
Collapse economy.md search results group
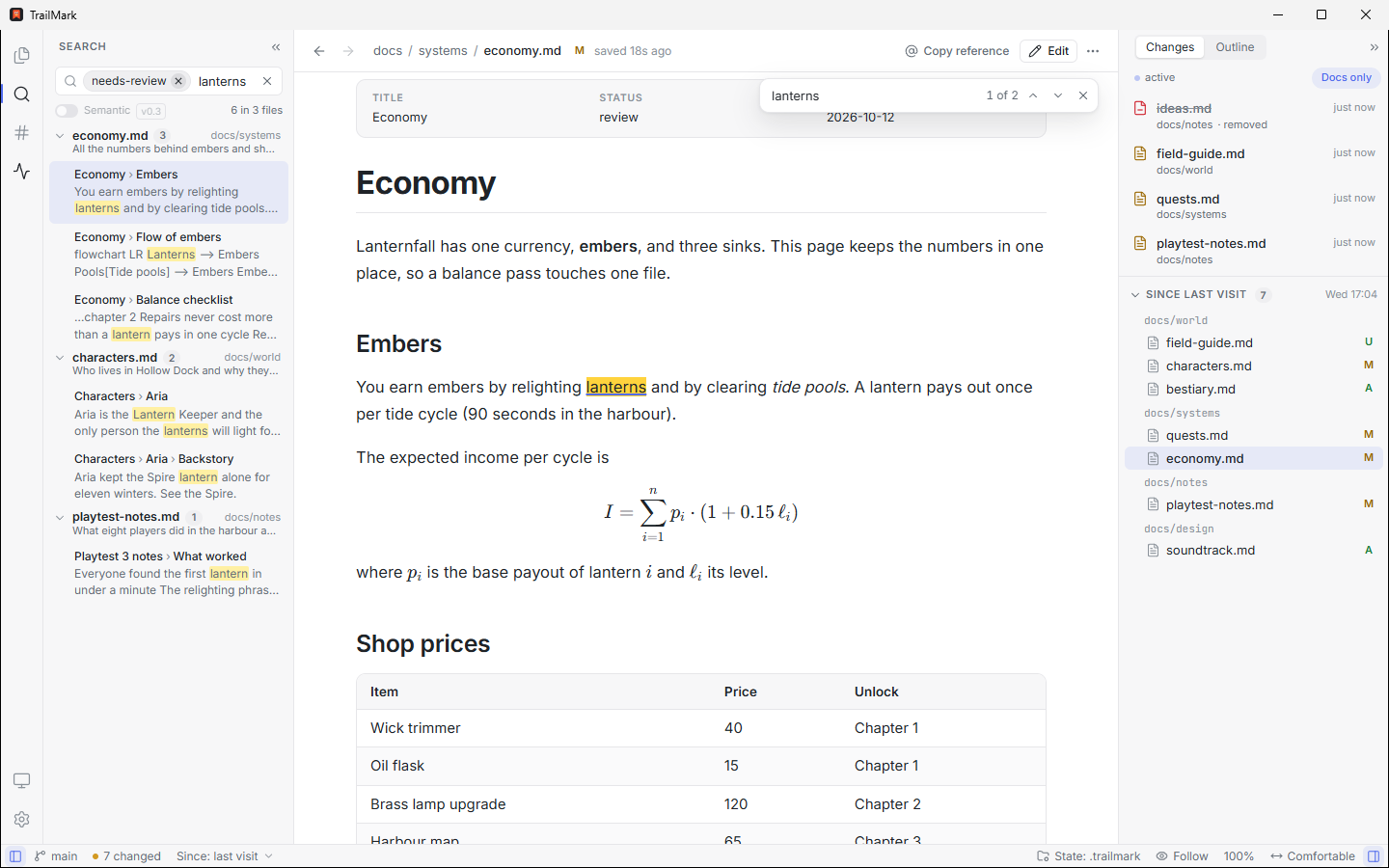coord(60,136)
